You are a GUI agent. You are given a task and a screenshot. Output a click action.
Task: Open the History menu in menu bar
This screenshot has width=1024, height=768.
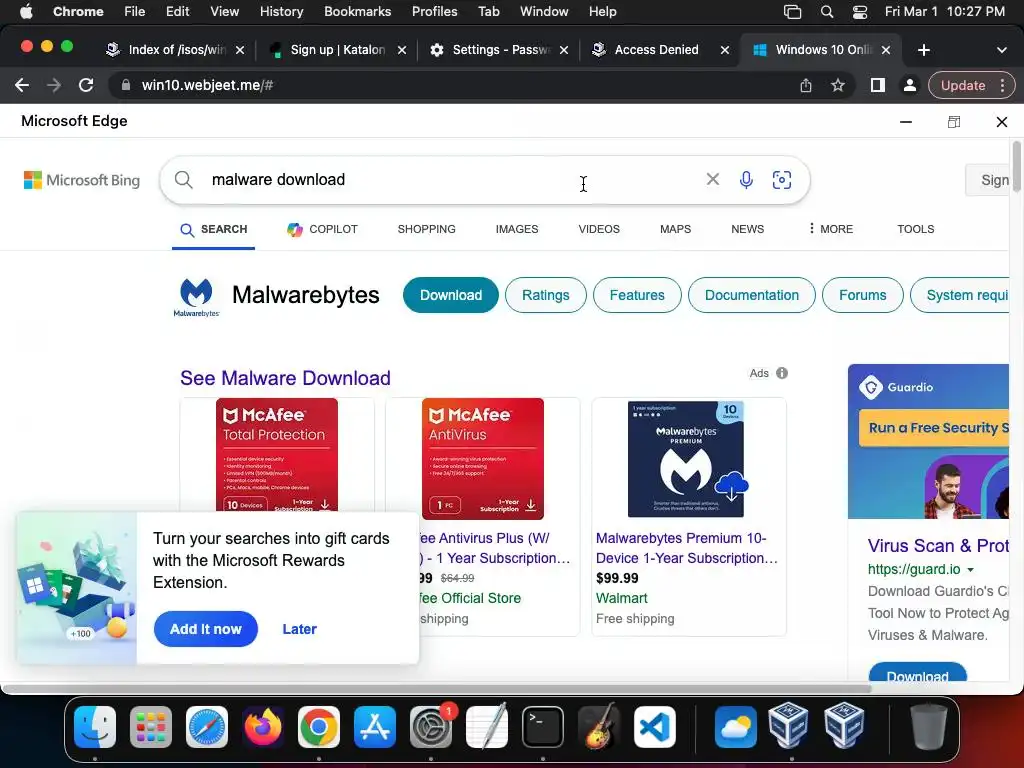click(x=281, y=12)
